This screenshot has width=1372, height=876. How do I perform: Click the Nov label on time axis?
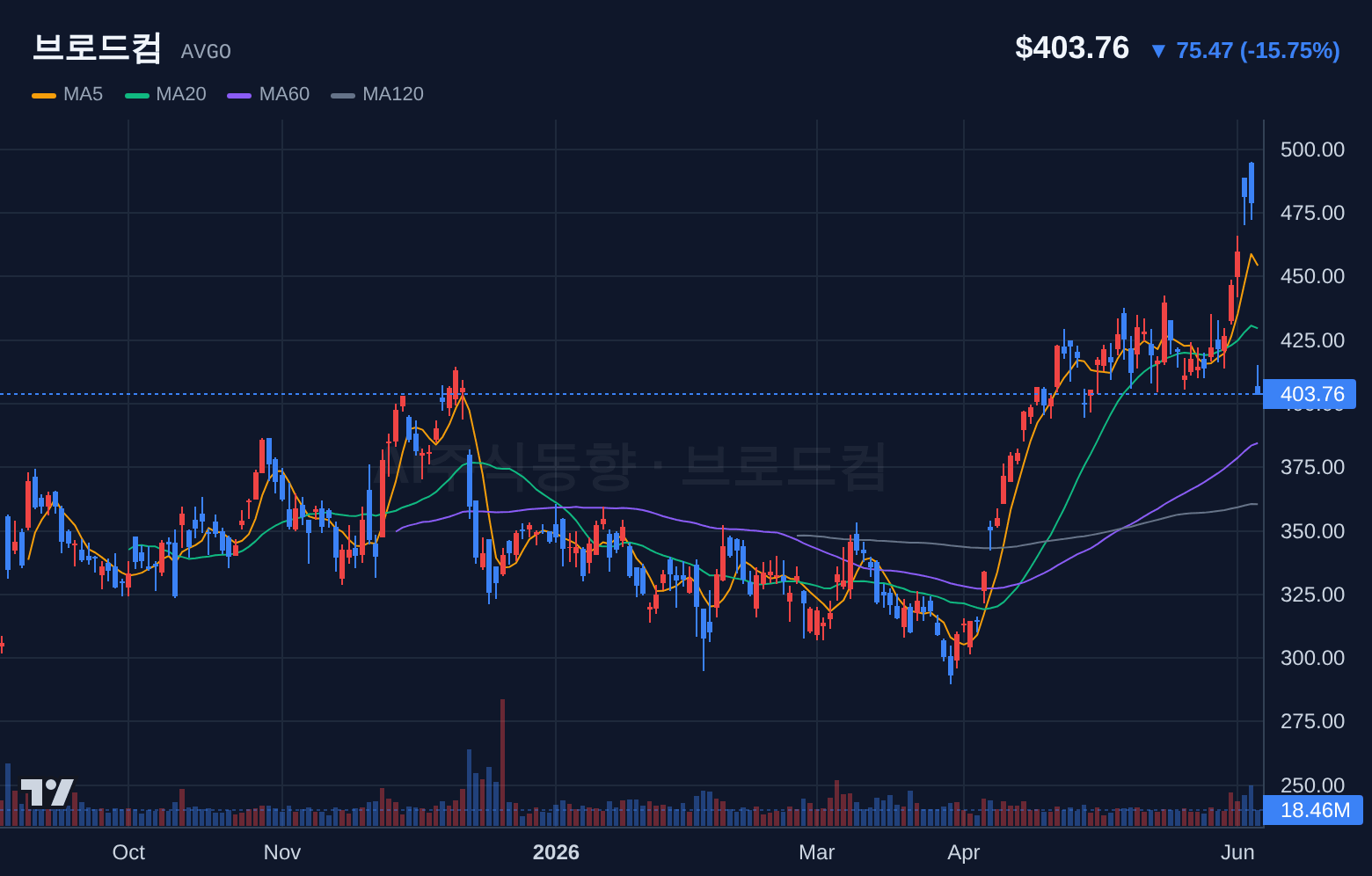282,852
